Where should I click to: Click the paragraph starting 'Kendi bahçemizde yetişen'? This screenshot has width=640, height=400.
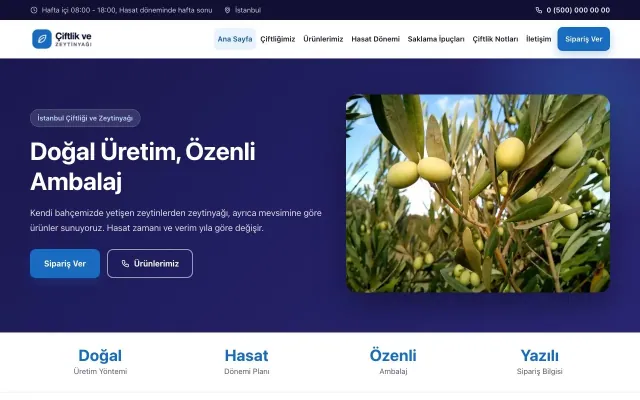pyautogui.click(x=176, y=220)
